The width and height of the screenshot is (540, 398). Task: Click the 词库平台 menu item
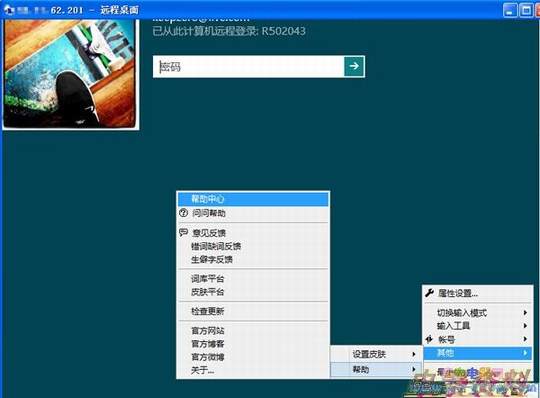253,279
